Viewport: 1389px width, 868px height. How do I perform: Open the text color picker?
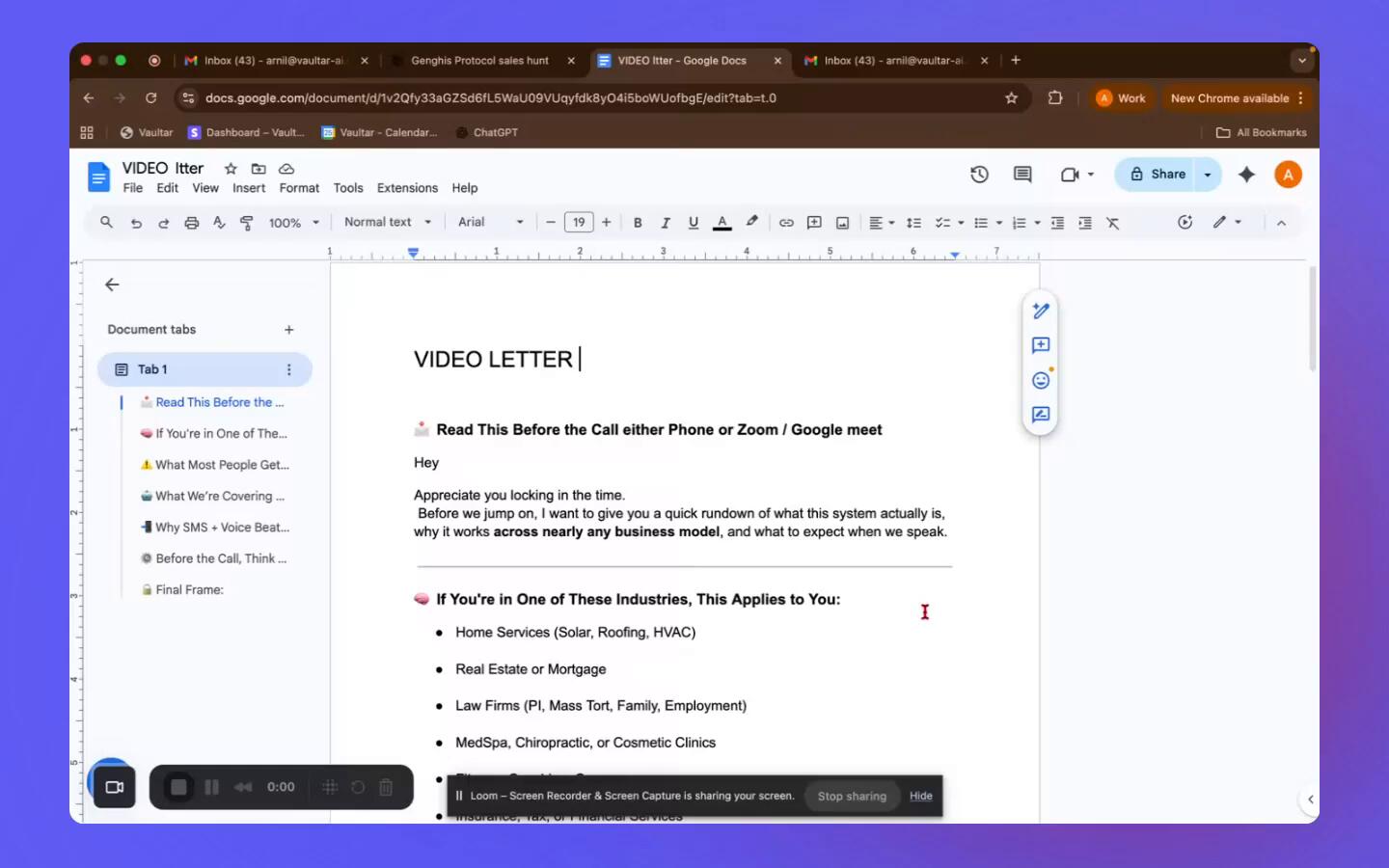point(722,223)
